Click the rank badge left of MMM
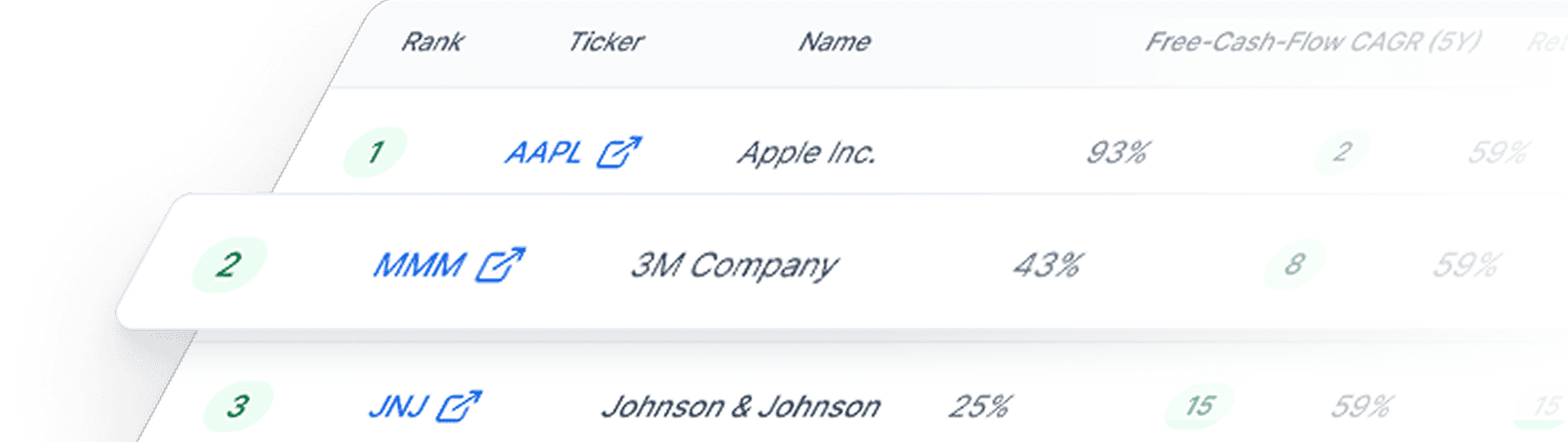 coord(229,264)
